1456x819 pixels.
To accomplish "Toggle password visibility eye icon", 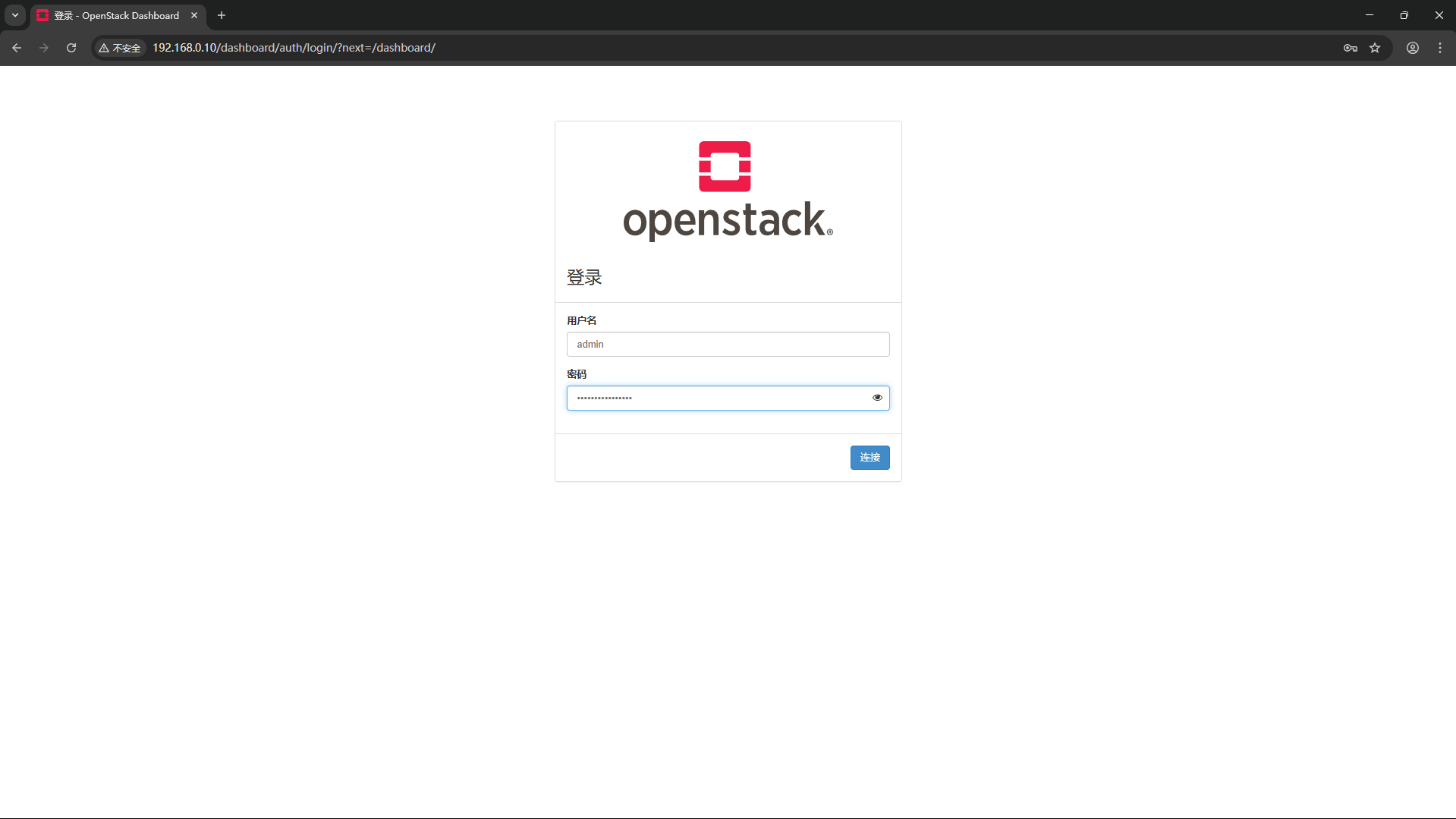I will point(877,398).
